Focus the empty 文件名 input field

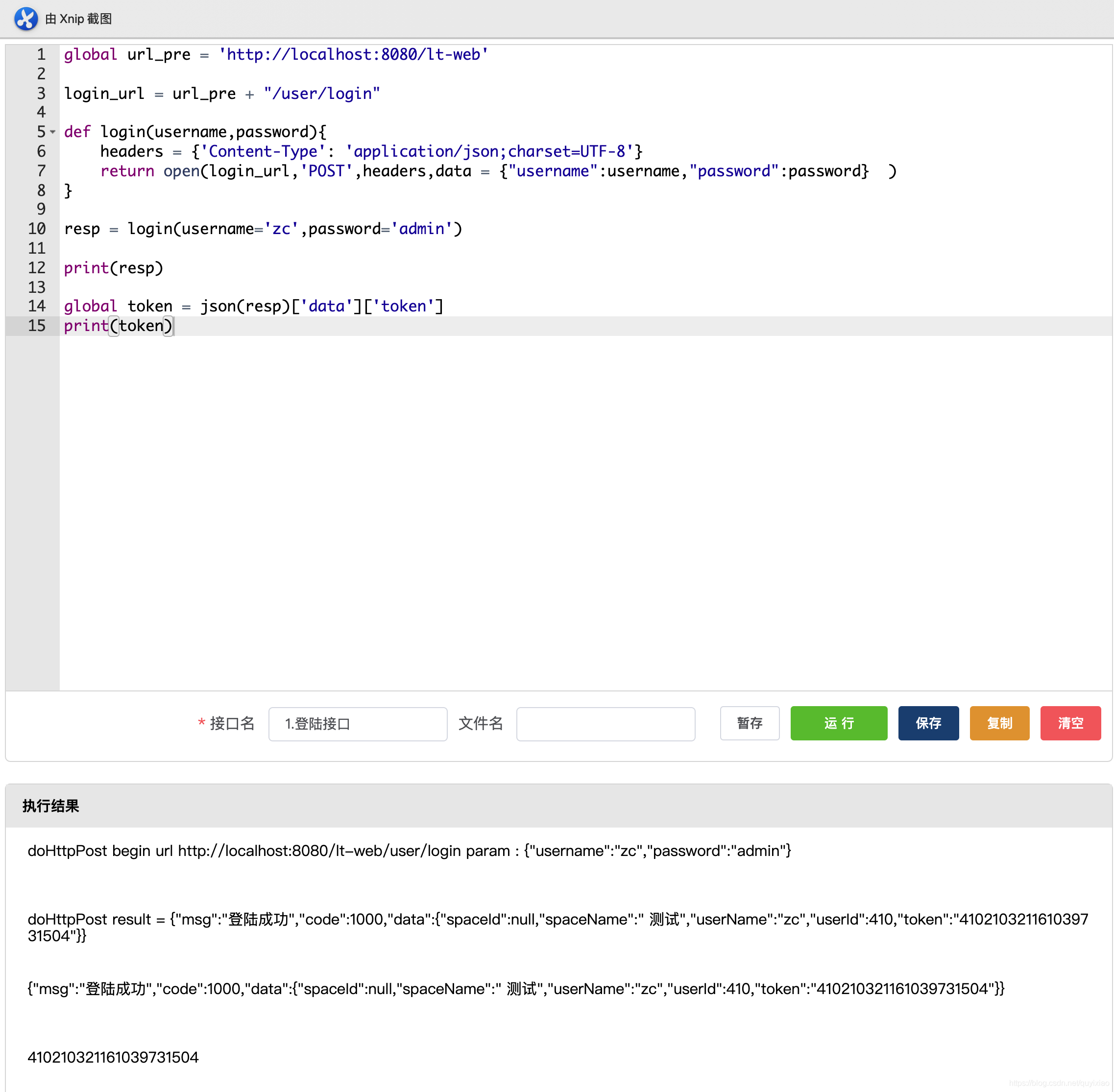[606, 724]
